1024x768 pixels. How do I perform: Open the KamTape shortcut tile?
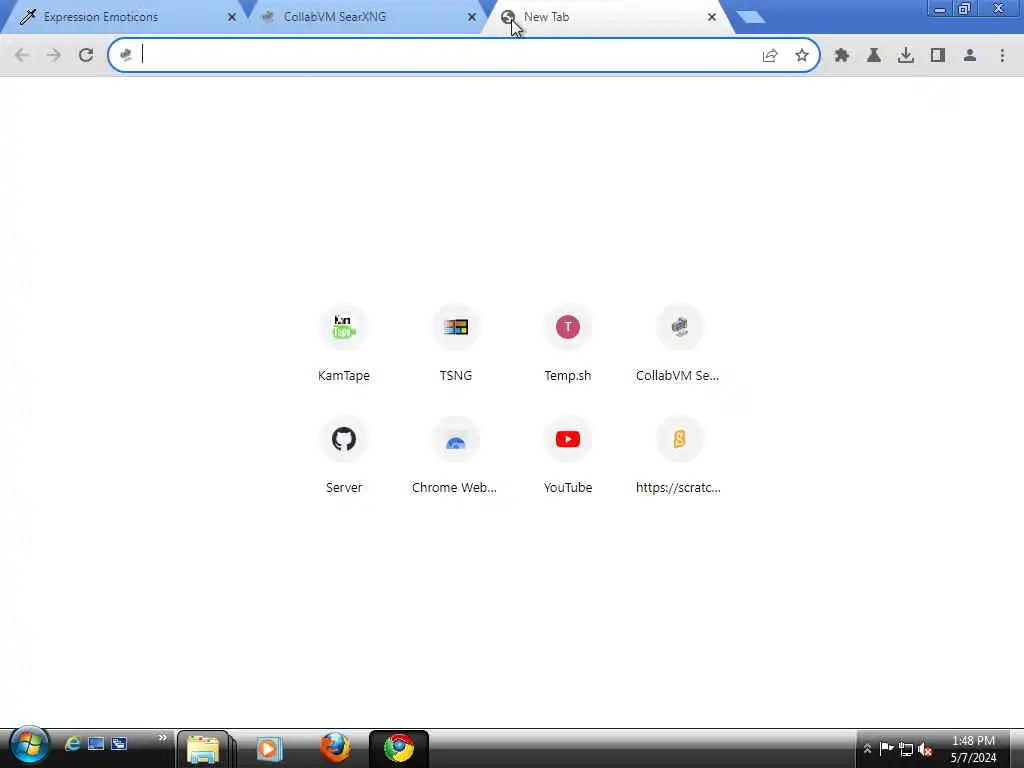pyautogui.click(x=344, y=345)
